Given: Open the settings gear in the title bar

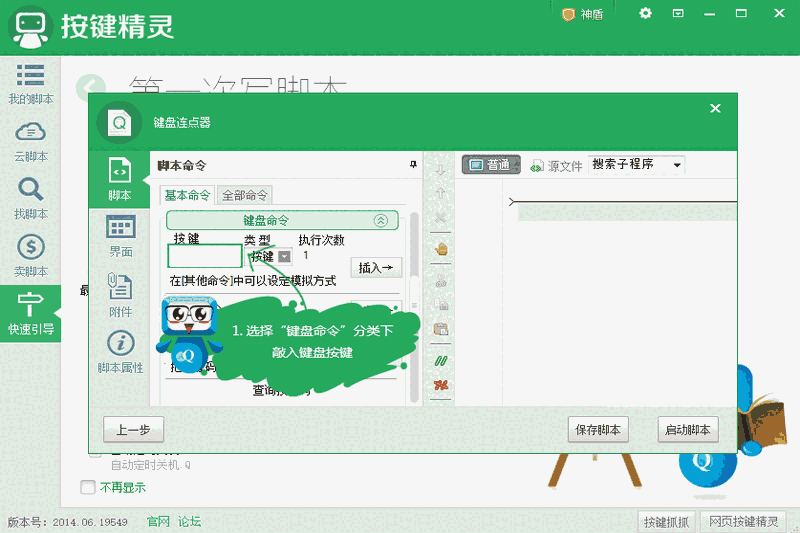Looking at the screenshot, I should (x=645, y=13).
